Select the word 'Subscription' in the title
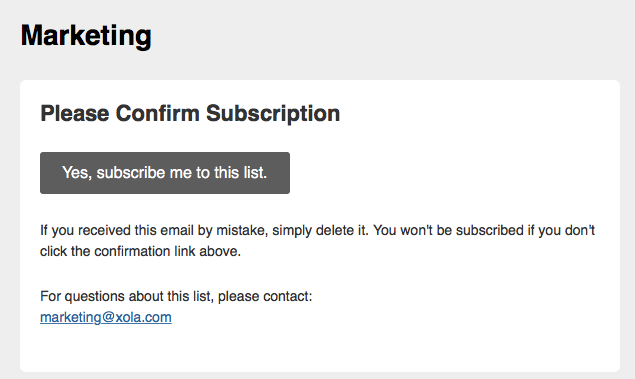635x379 pixels. click(x=273, y=113)
